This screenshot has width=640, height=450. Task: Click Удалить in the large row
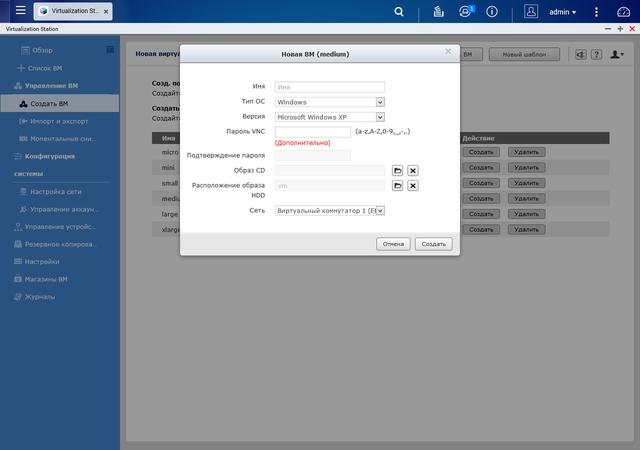tap(527, 214)
